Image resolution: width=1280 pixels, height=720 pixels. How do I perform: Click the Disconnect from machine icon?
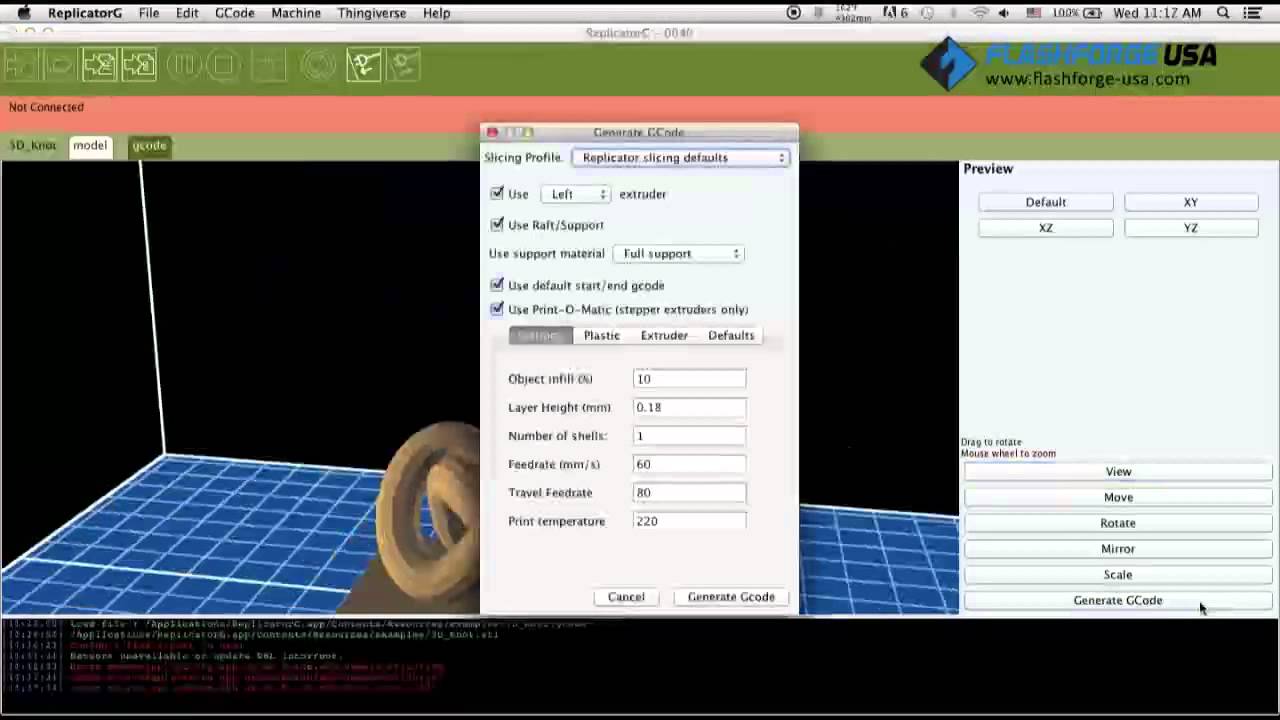(x=405, y=66)
